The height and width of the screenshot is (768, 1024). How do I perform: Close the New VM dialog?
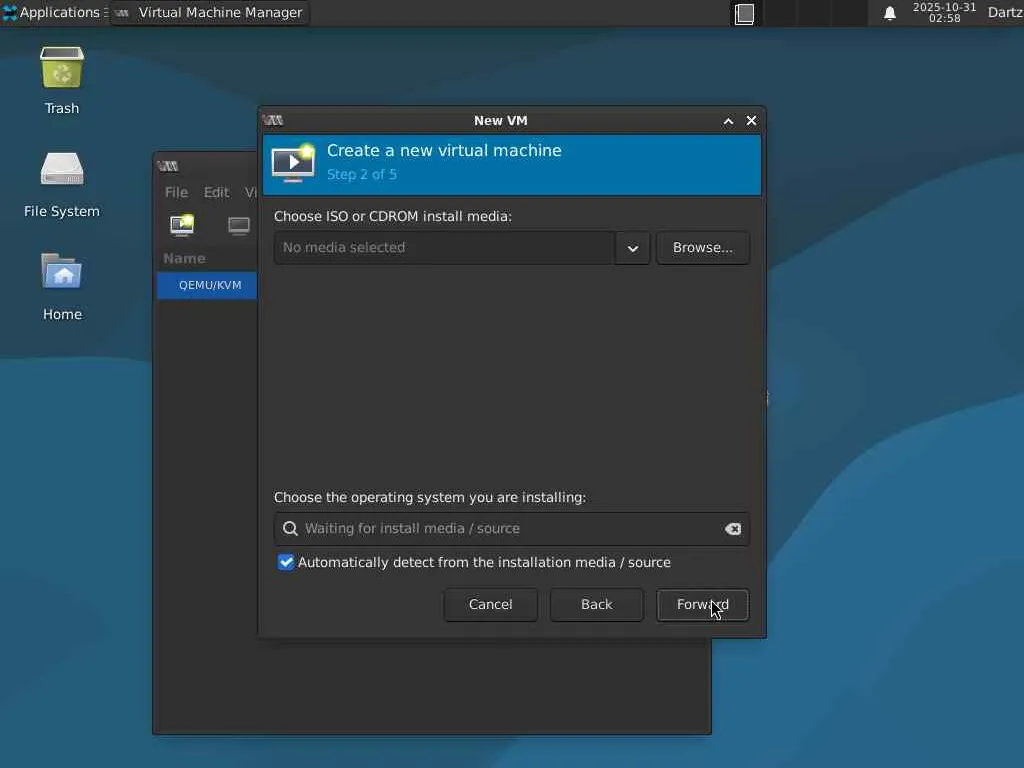click(751, 121)
